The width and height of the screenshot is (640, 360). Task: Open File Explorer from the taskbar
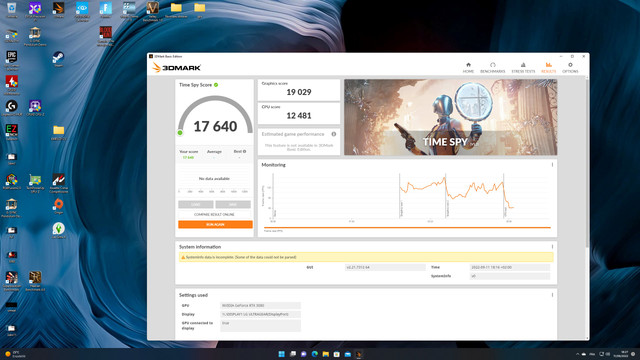tap(326, 354)
